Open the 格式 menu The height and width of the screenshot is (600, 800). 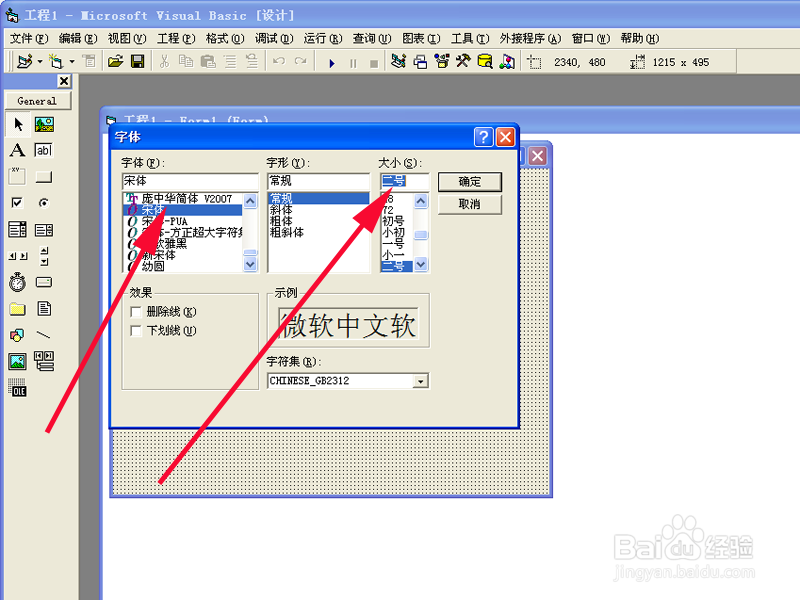(224, 39)
